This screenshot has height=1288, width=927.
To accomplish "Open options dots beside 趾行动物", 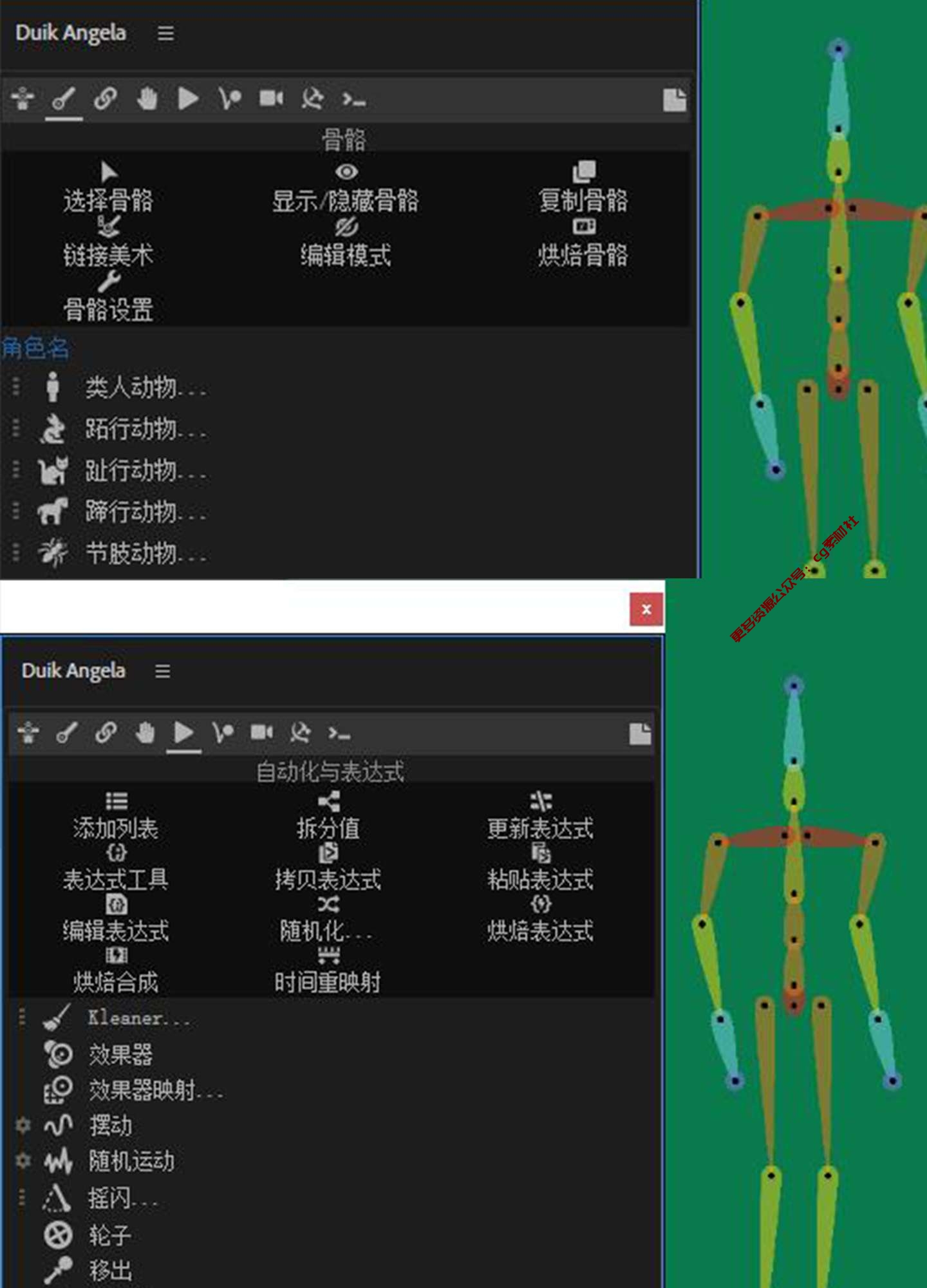I will [x=16, y=469].
